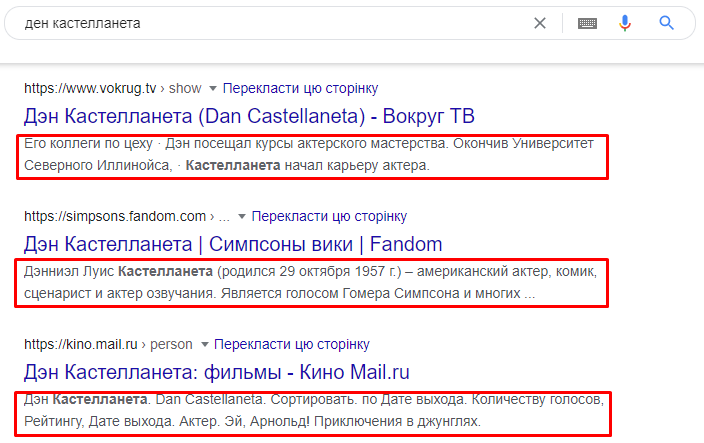The width and height of the screenshot is (704, 443).
Task: Expand the dropdown arrow next to kino.mail.ru URL
Action: (x=204, y=344)
